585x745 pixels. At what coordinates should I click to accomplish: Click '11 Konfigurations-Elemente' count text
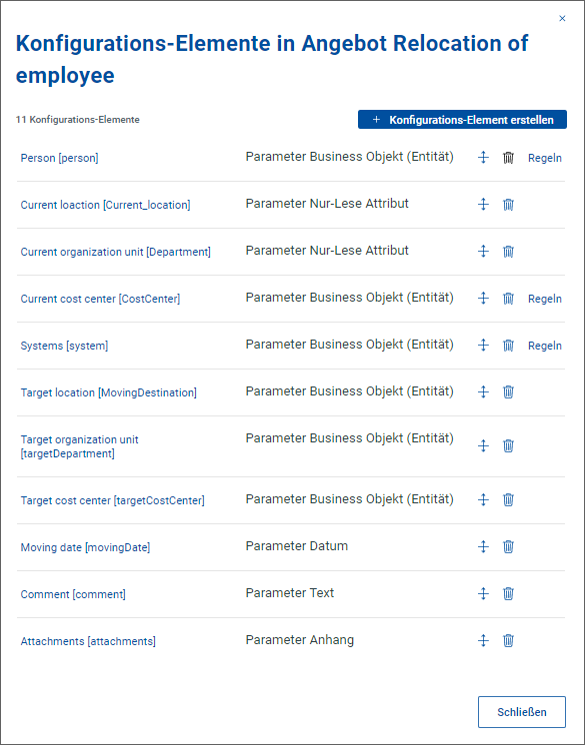point(77,120)
